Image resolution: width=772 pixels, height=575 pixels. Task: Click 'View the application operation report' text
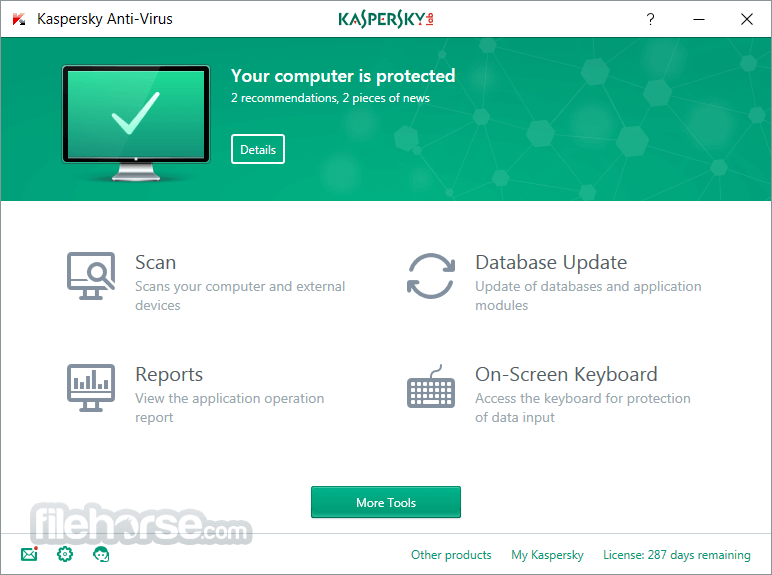point(229,408)
